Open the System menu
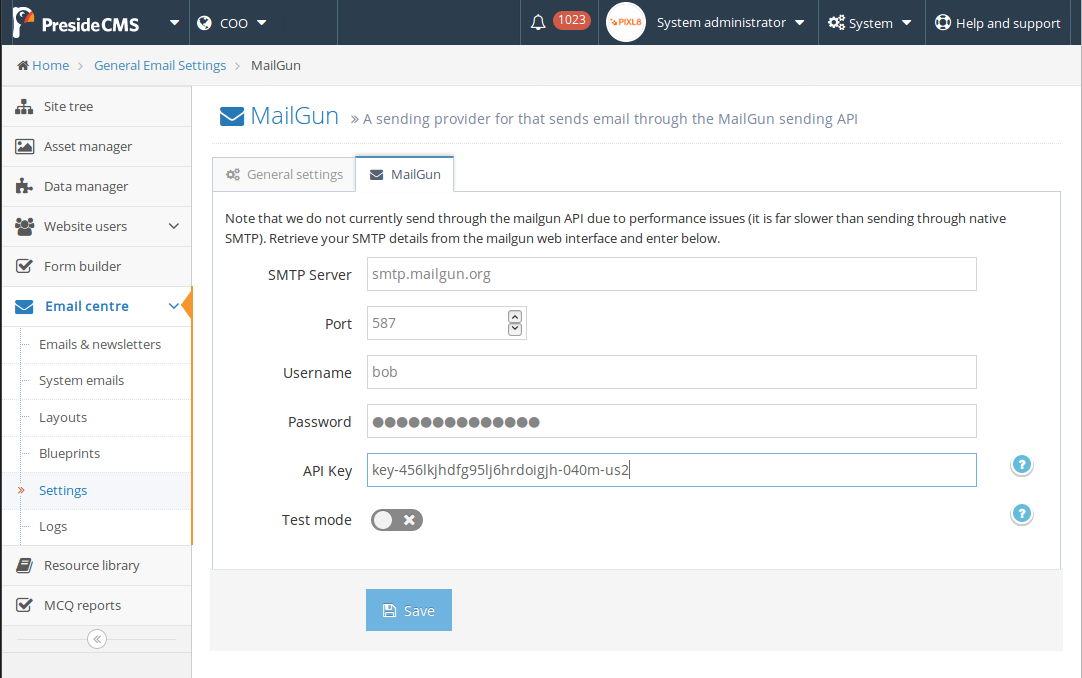Image resolution: width=1082 pixels, height=678 pixels. point(870,23)
